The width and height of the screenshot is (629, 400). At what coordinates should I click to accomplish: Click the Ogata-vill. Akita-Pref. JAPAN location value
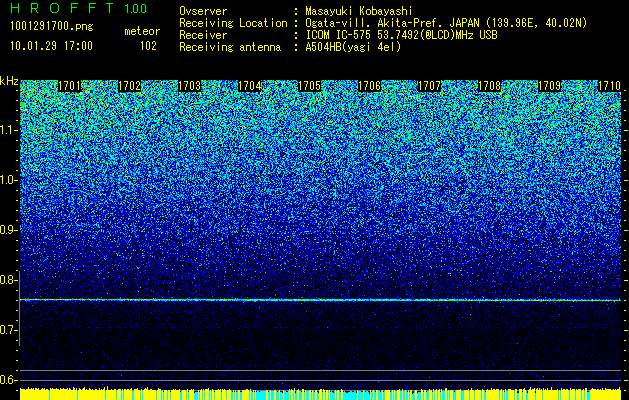coord(446,23)
